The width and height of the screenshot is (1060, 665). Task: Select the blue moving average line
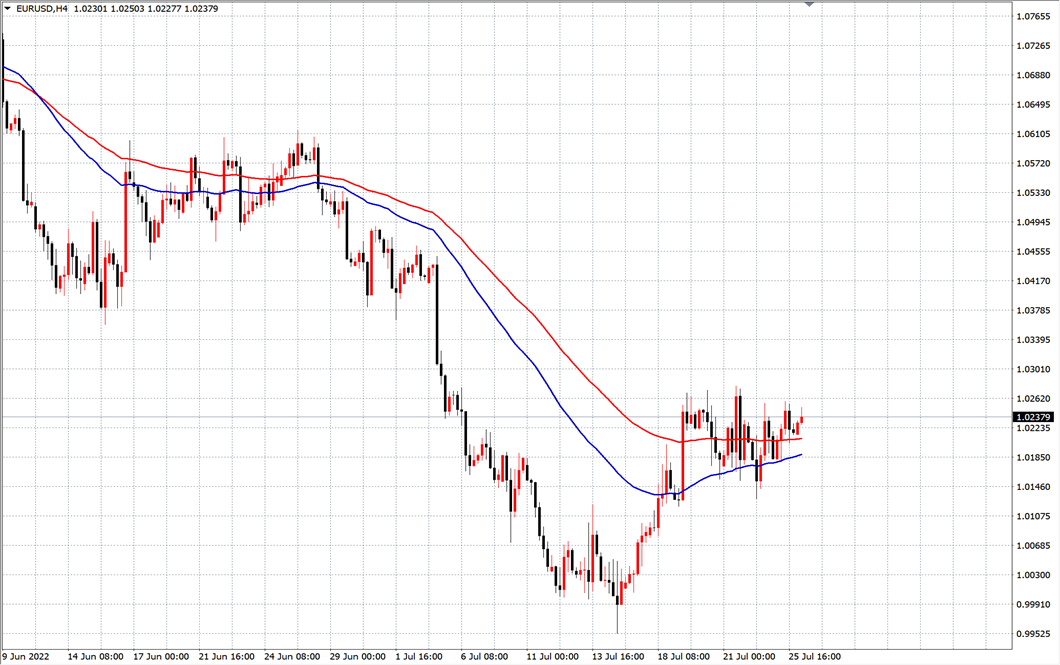pyautogui.click(x=500, y=318)
